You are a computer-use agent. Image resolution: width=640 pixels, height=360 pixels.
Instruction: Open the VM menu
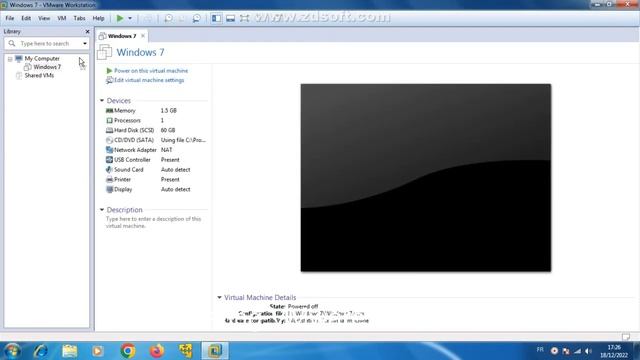62,18
